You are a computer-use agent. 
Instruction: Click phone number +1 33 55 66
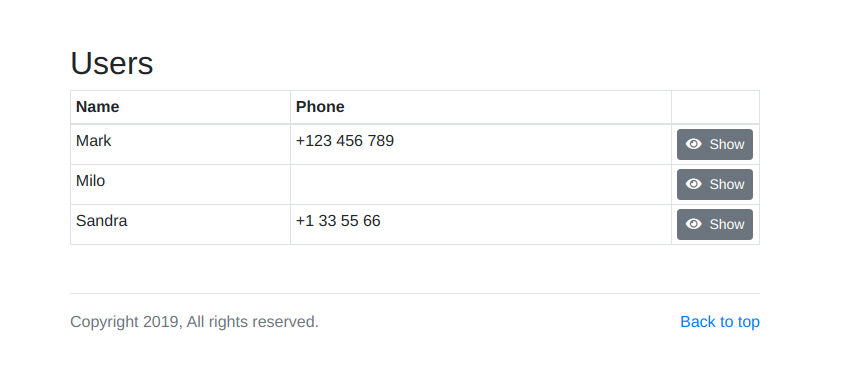coord(338,221)
